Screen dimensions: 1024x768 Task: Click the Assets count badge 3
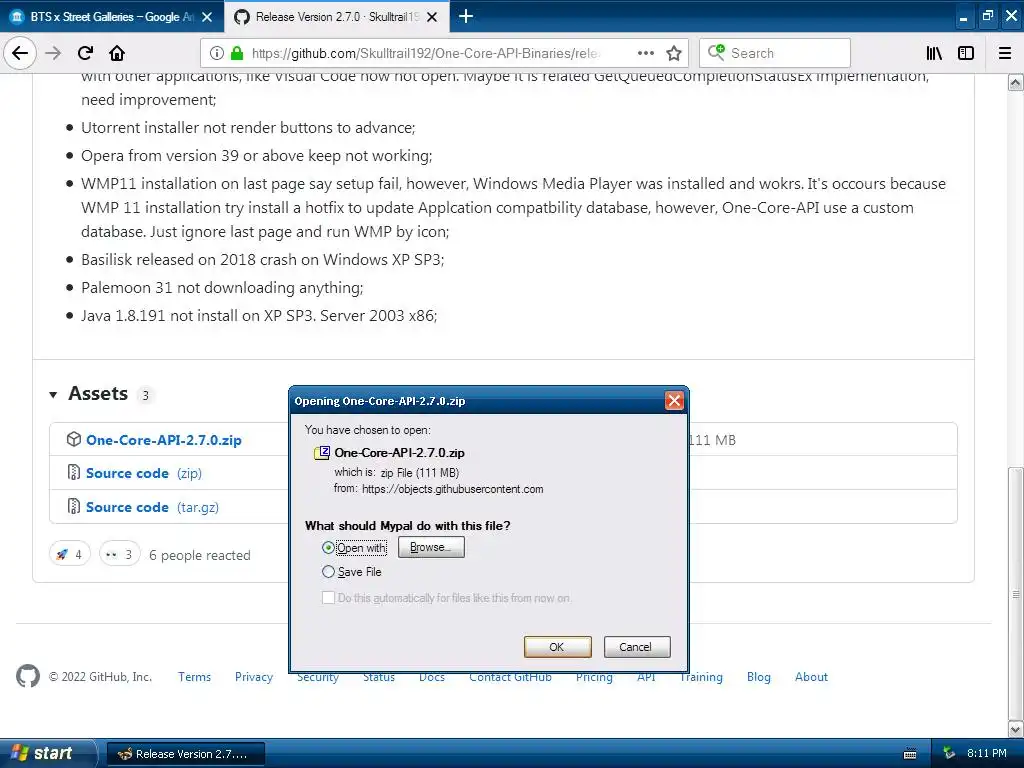point(146,395)
